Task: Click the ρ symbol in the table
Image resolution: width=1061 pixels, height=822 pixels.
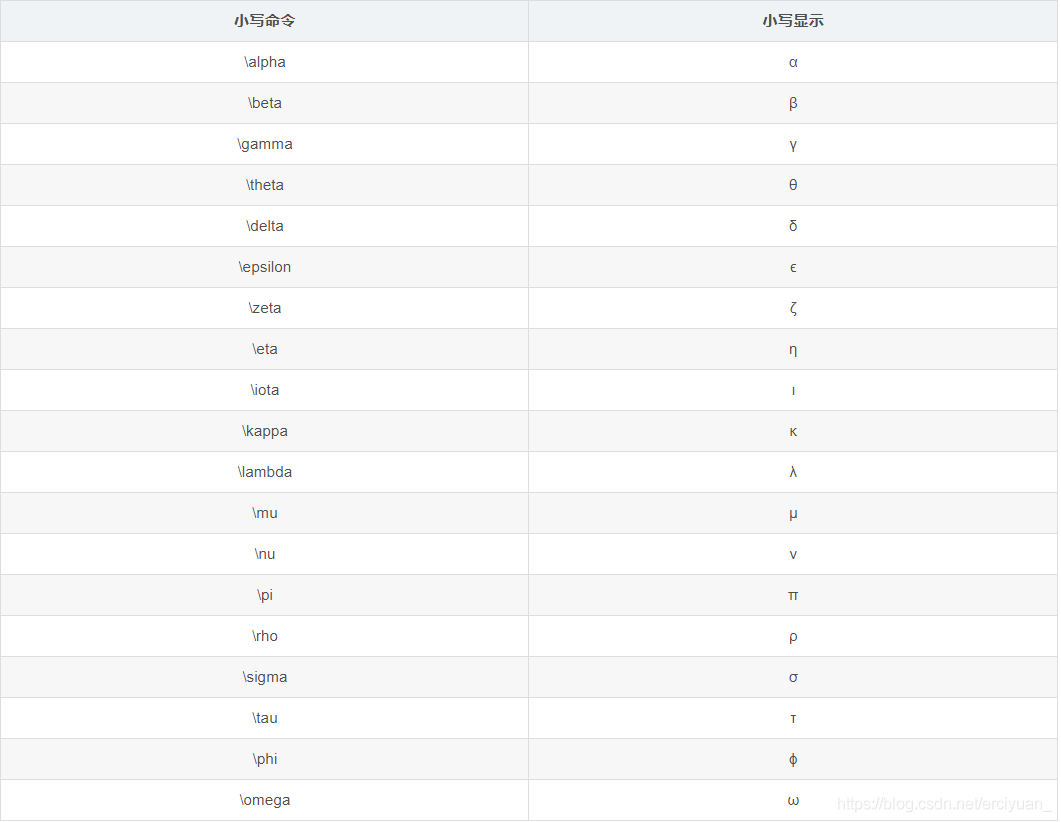Action: 793,636
